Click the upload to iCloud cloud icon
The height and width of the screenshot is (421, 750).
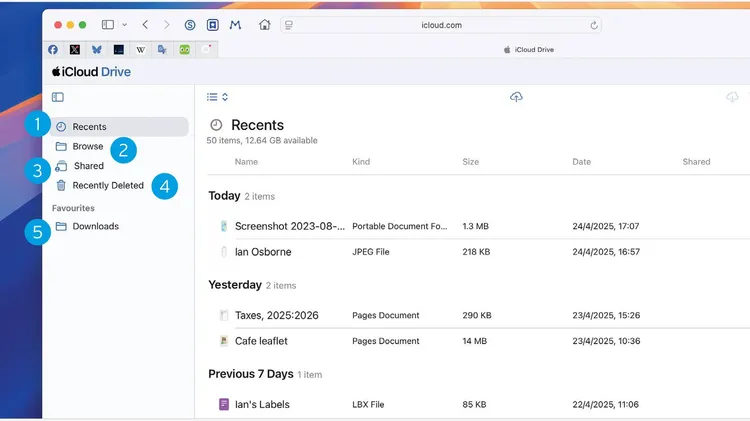tap(516, 97)
